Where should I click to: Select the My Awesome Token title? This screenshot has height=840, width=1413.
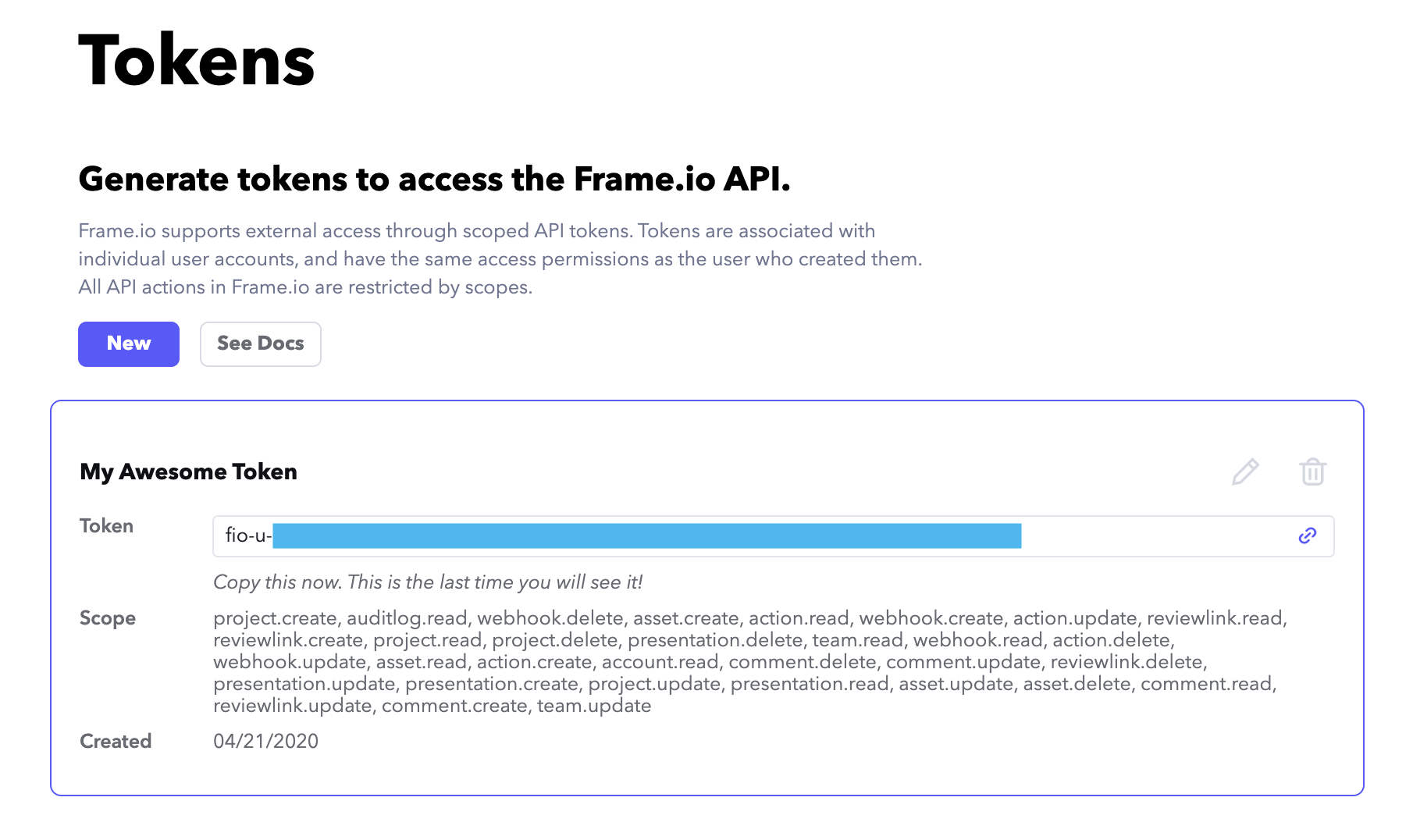[x=188, y=472]
